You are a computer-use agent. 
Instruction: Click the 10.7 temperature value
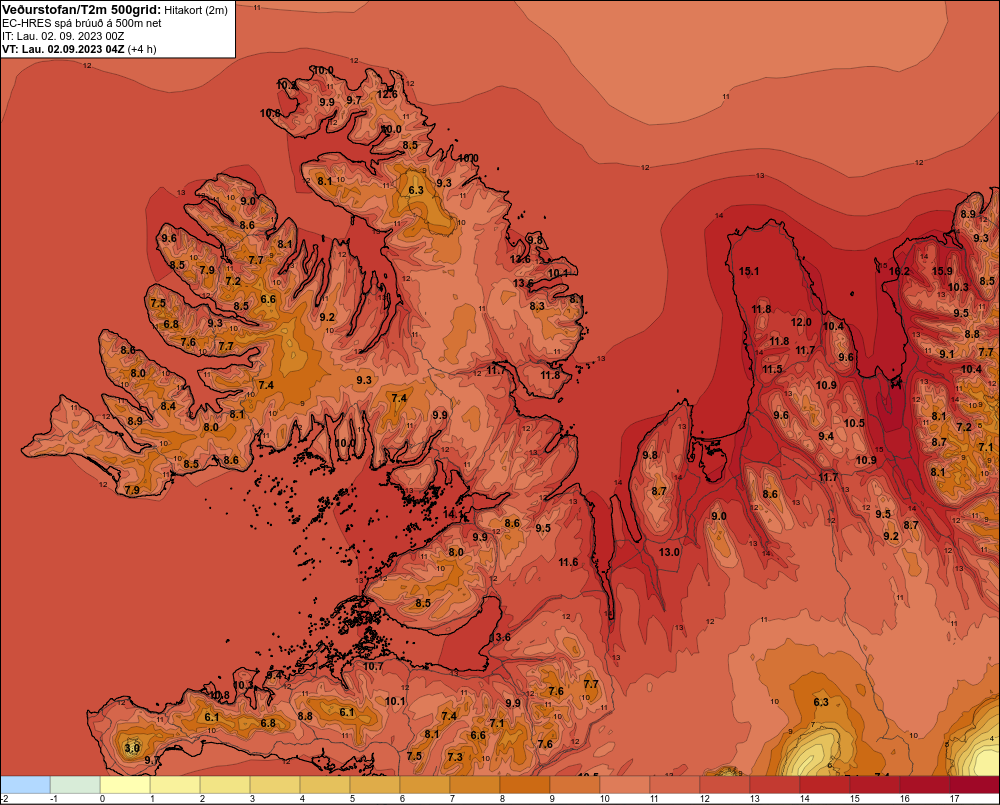click(373, 666)
